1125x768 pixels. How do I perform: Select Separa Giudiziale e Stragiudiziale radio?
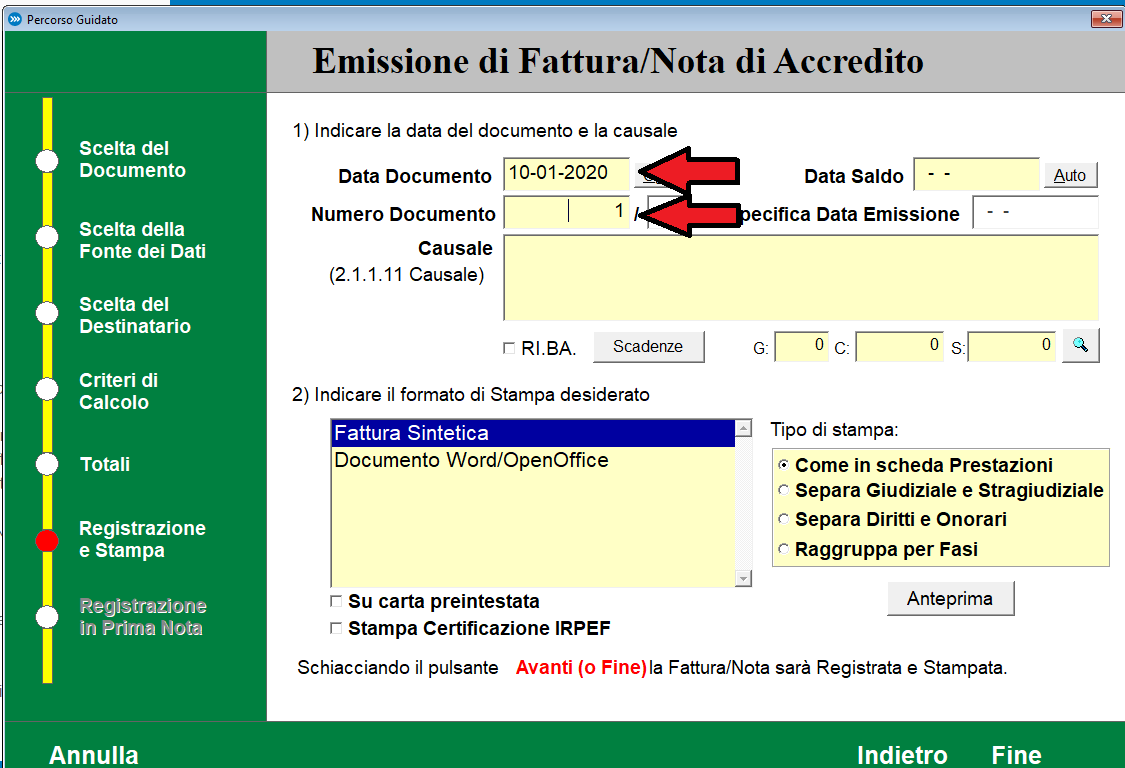click(x=784, y=491)
